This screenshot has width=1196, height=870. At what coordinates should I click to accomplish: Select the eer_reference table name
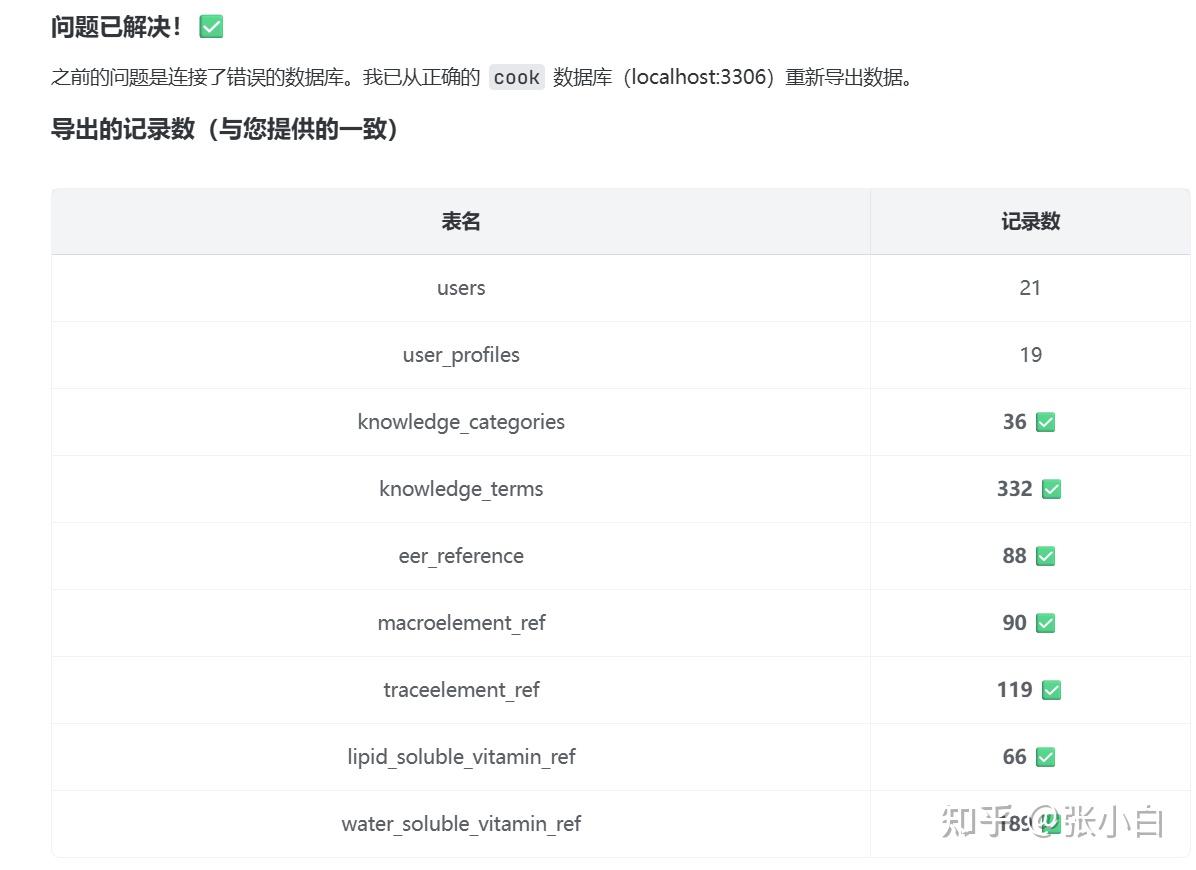click(461, 556)
